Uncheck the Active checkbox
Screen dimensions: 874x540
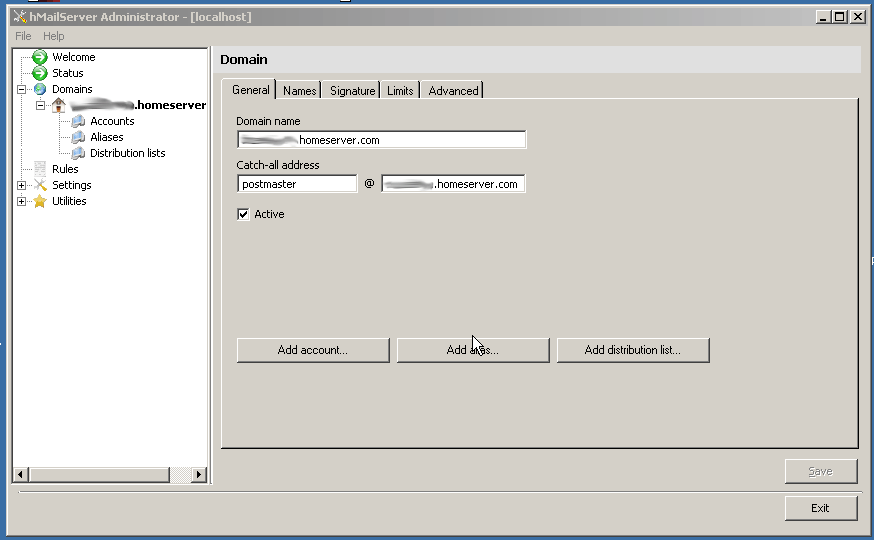(243, 215)
